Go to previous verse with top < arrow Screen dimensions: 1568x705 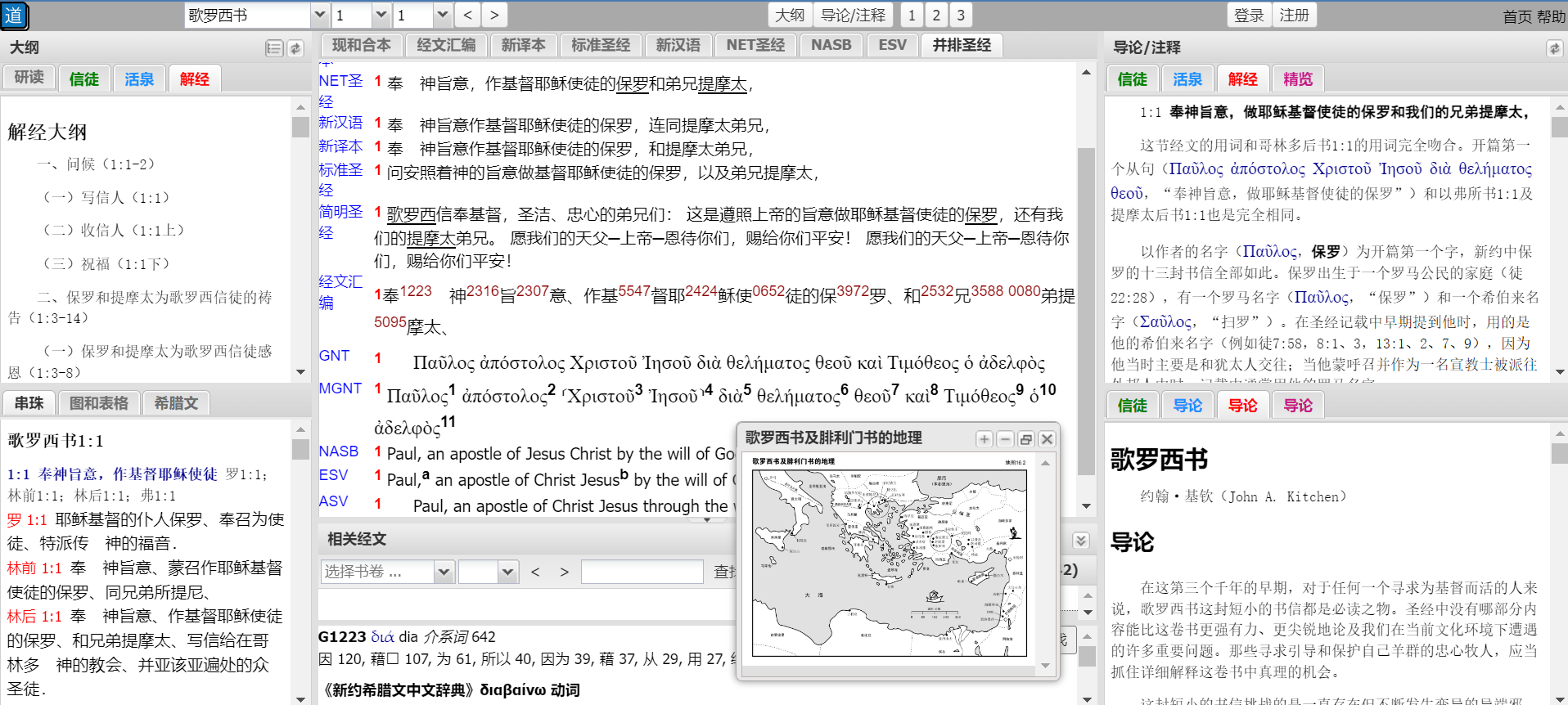point(467,15)
